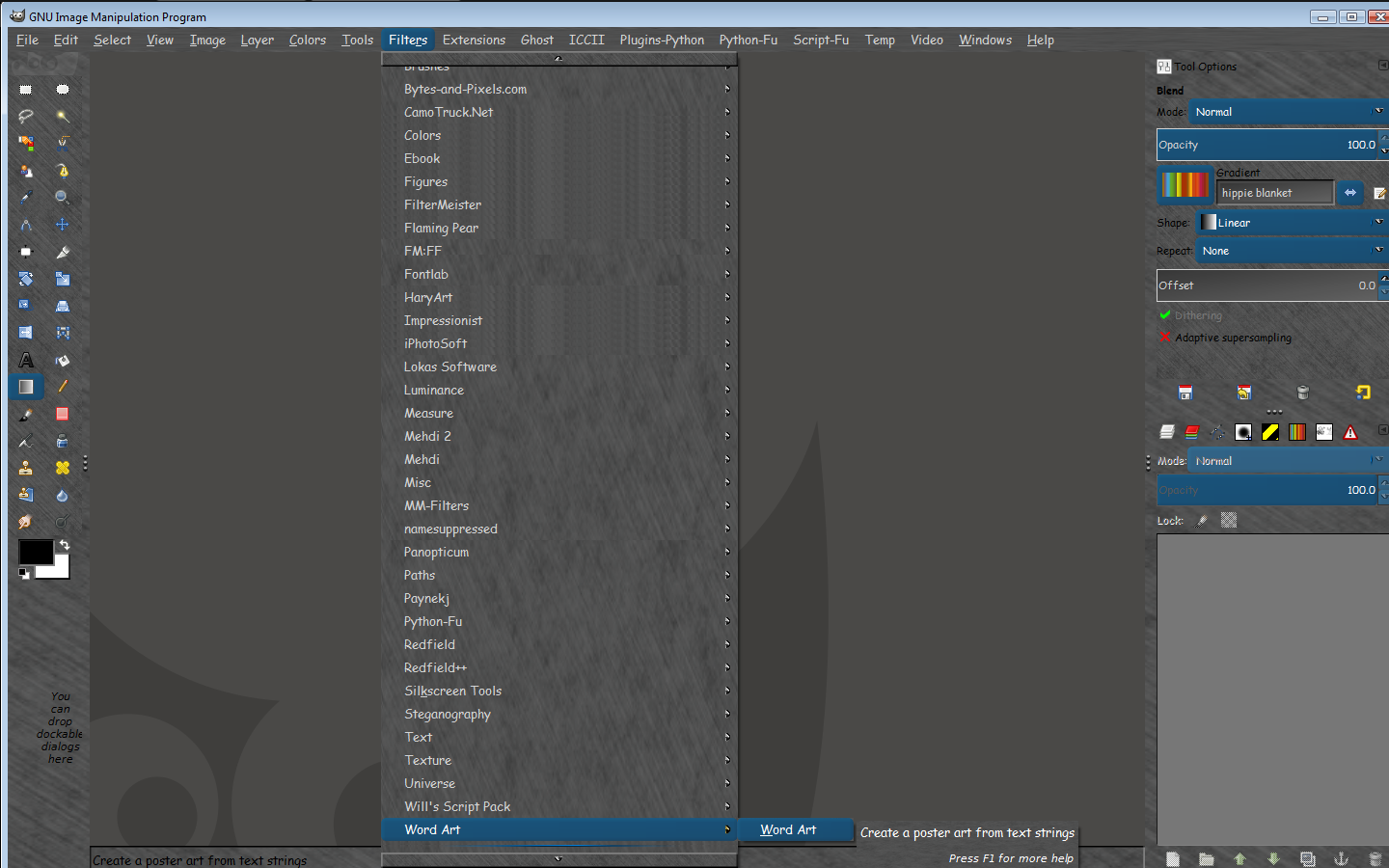
Task: Pick the Pencil tool in toolbox
Action: 63,387
